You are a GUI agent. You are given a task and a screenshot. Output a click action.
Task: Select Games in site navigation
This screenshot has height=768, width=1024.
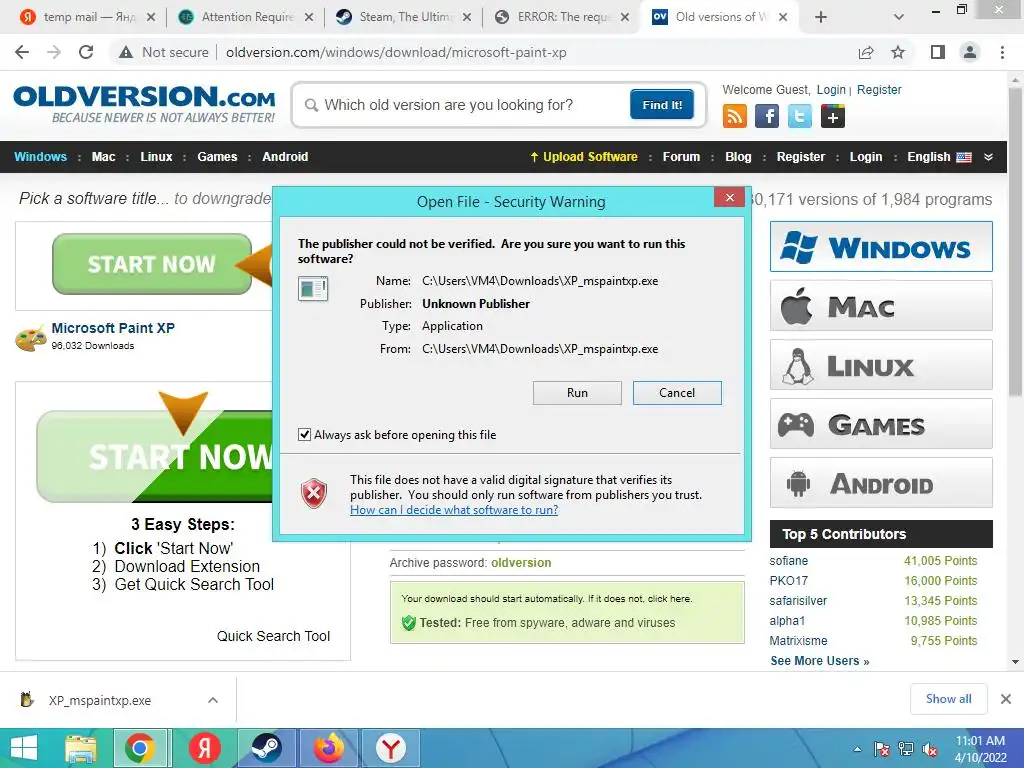(x=217, y=157)
